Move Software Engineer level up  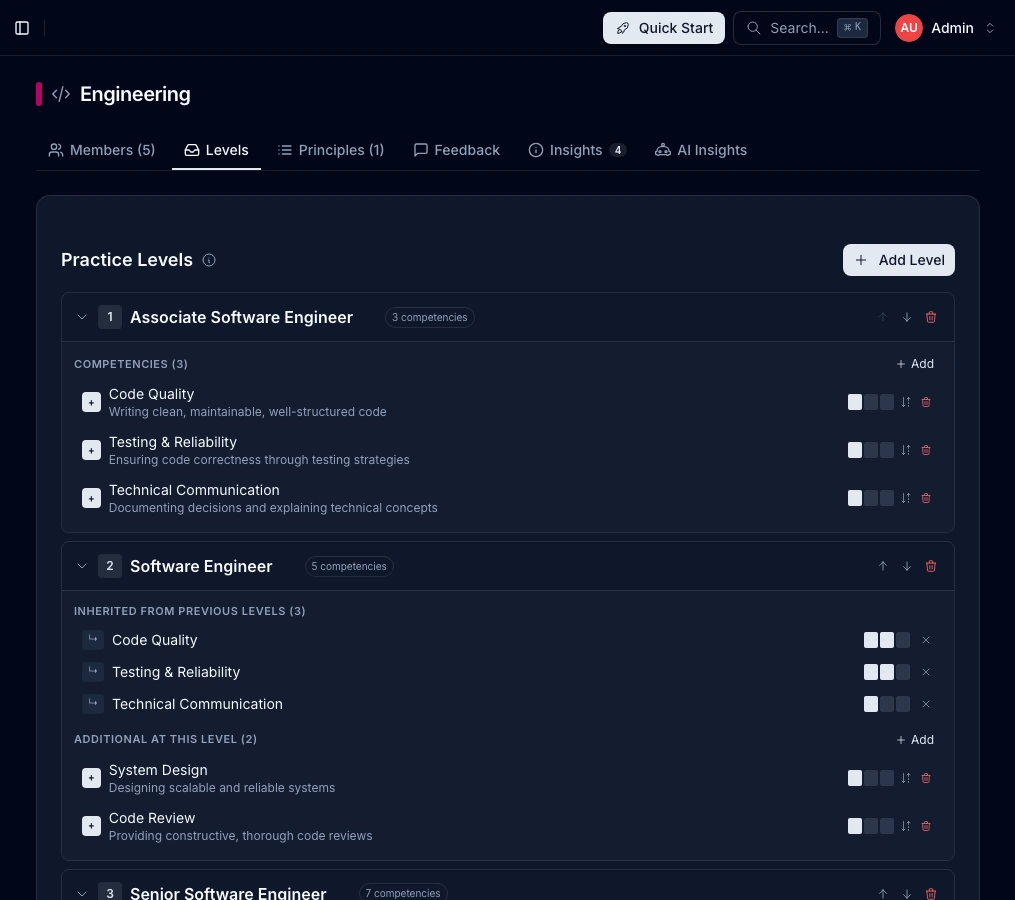(883, 567)
